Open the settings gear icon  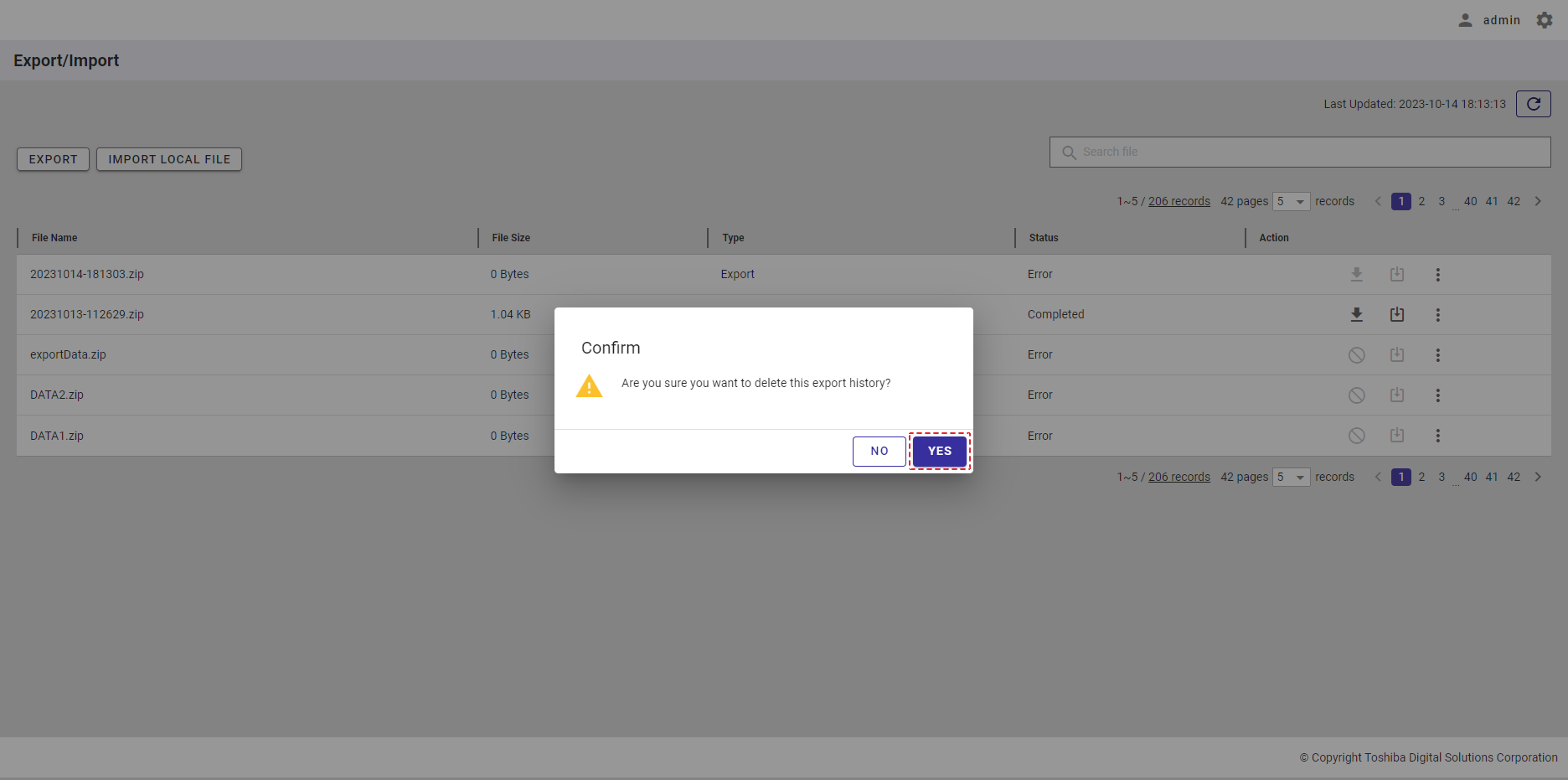point(1544,20)
